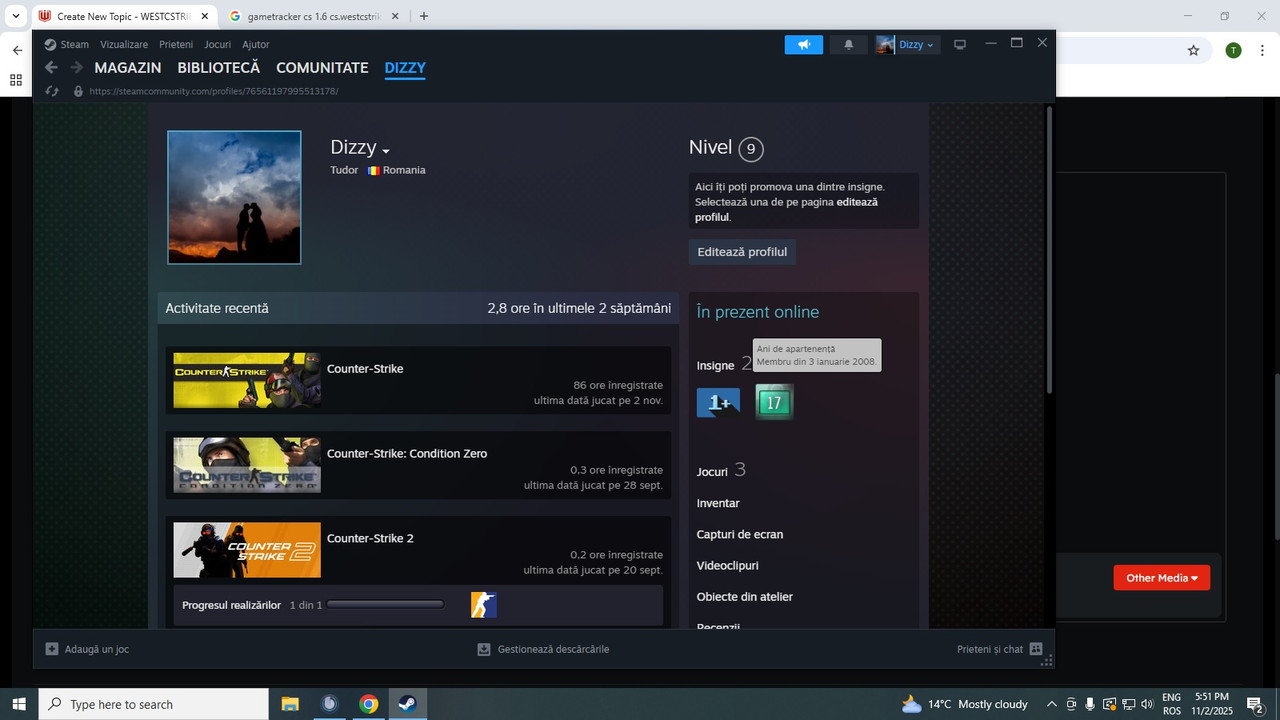Screen dimensions: 1280x720
Task: Click the CS2 achievement icon
Action: [x=484, y=605]
